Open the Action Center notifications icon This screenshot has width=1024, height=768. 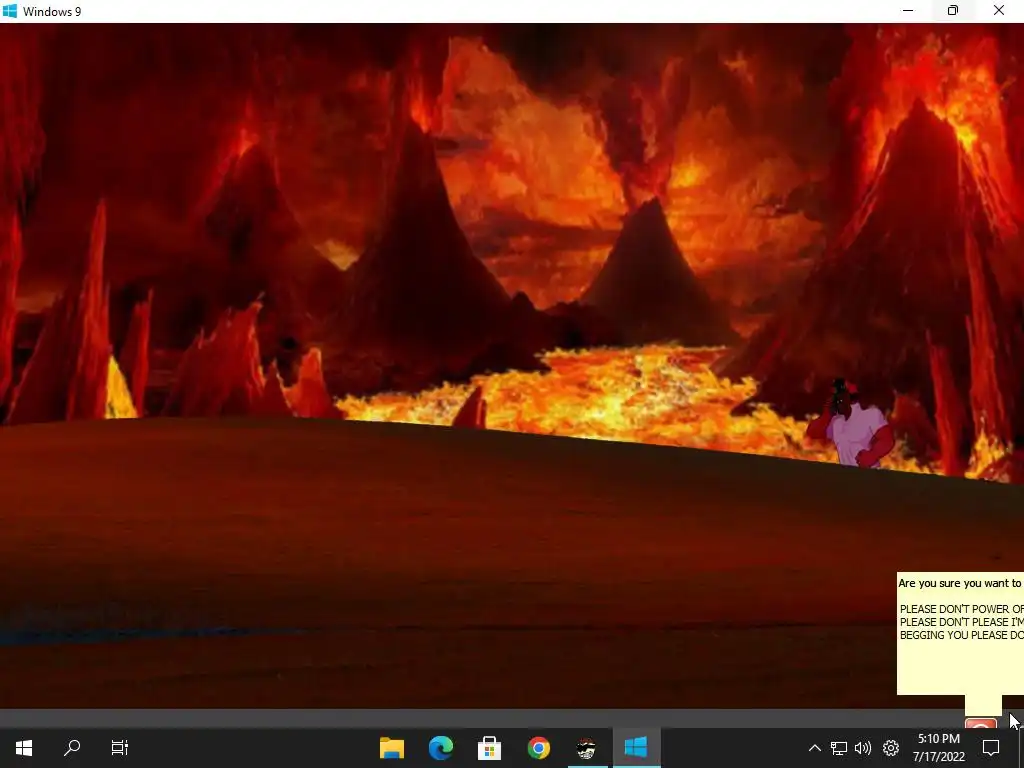pos(991,748)
